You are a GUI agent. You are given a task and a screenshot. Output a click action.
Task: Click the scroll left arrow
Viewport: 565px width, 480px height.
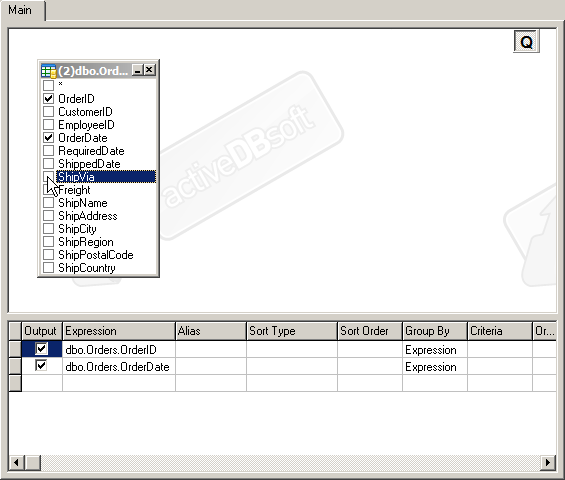(16, 462)
